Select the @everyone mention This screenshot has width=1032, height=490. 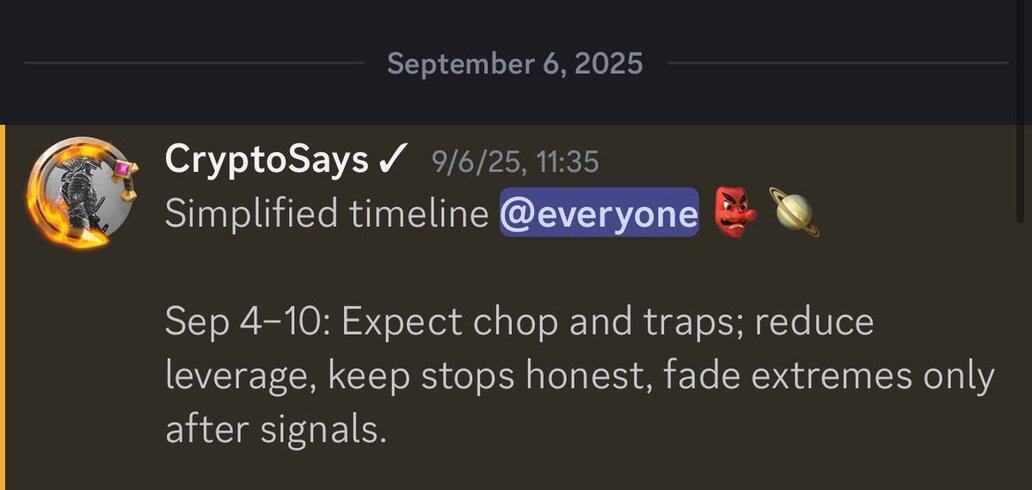point(599,213)
